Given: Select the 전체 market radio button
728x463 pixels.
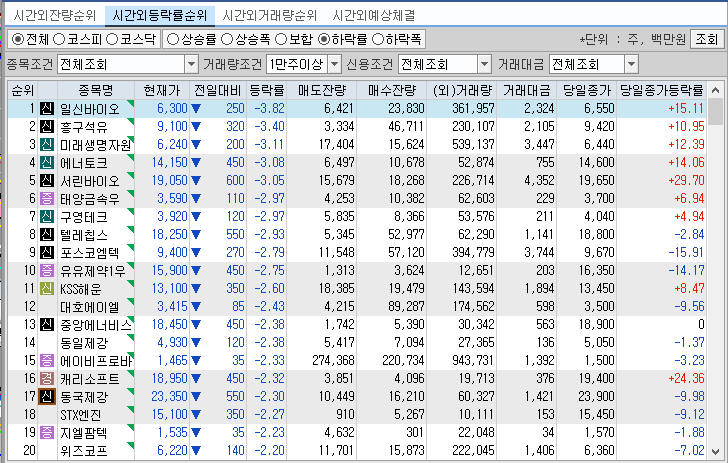Looking at the screenshot, I should (x=18, y=39).
